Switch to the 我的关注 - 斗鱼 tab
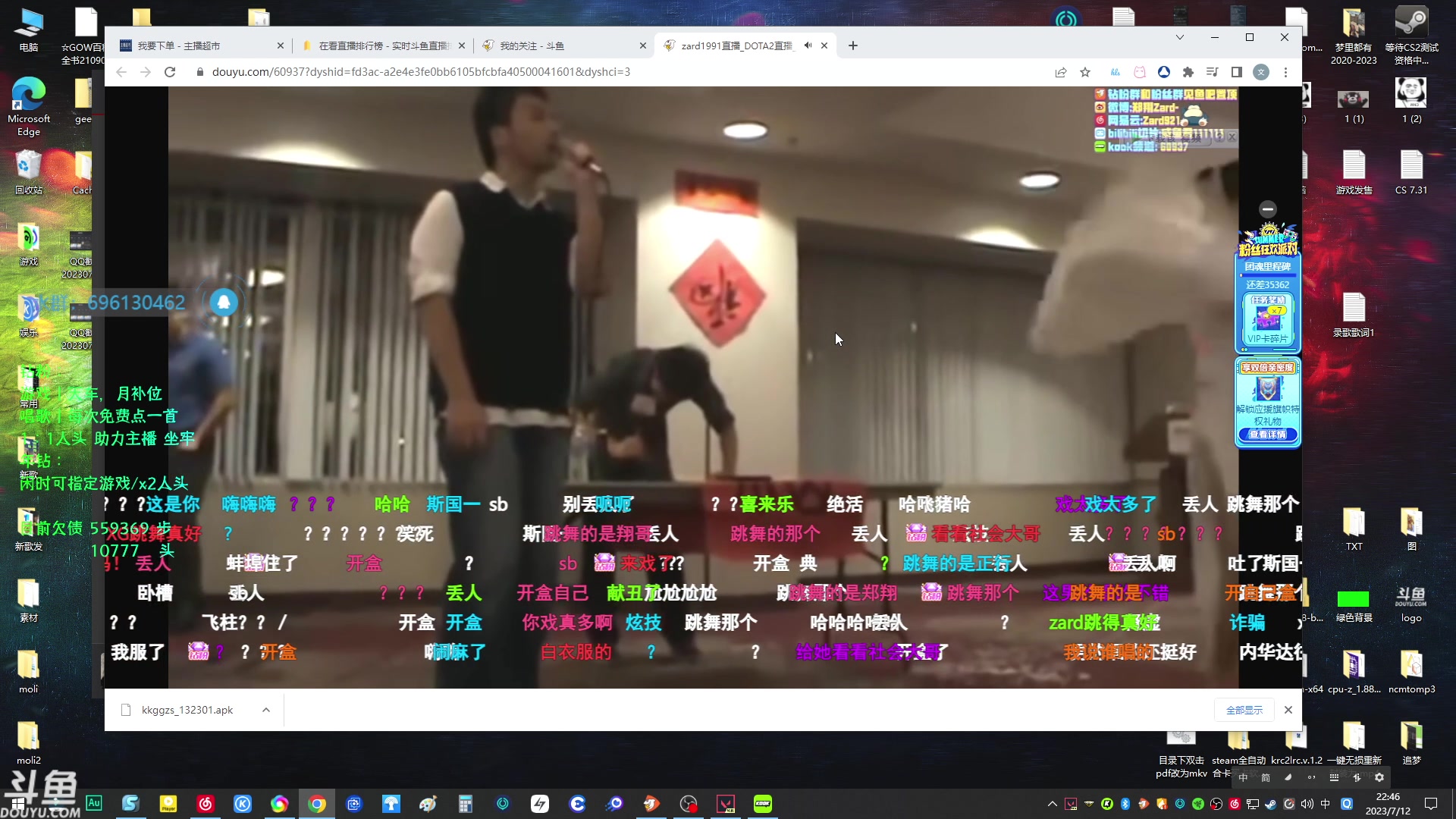The image size is (1456, 819). point(564,45)
